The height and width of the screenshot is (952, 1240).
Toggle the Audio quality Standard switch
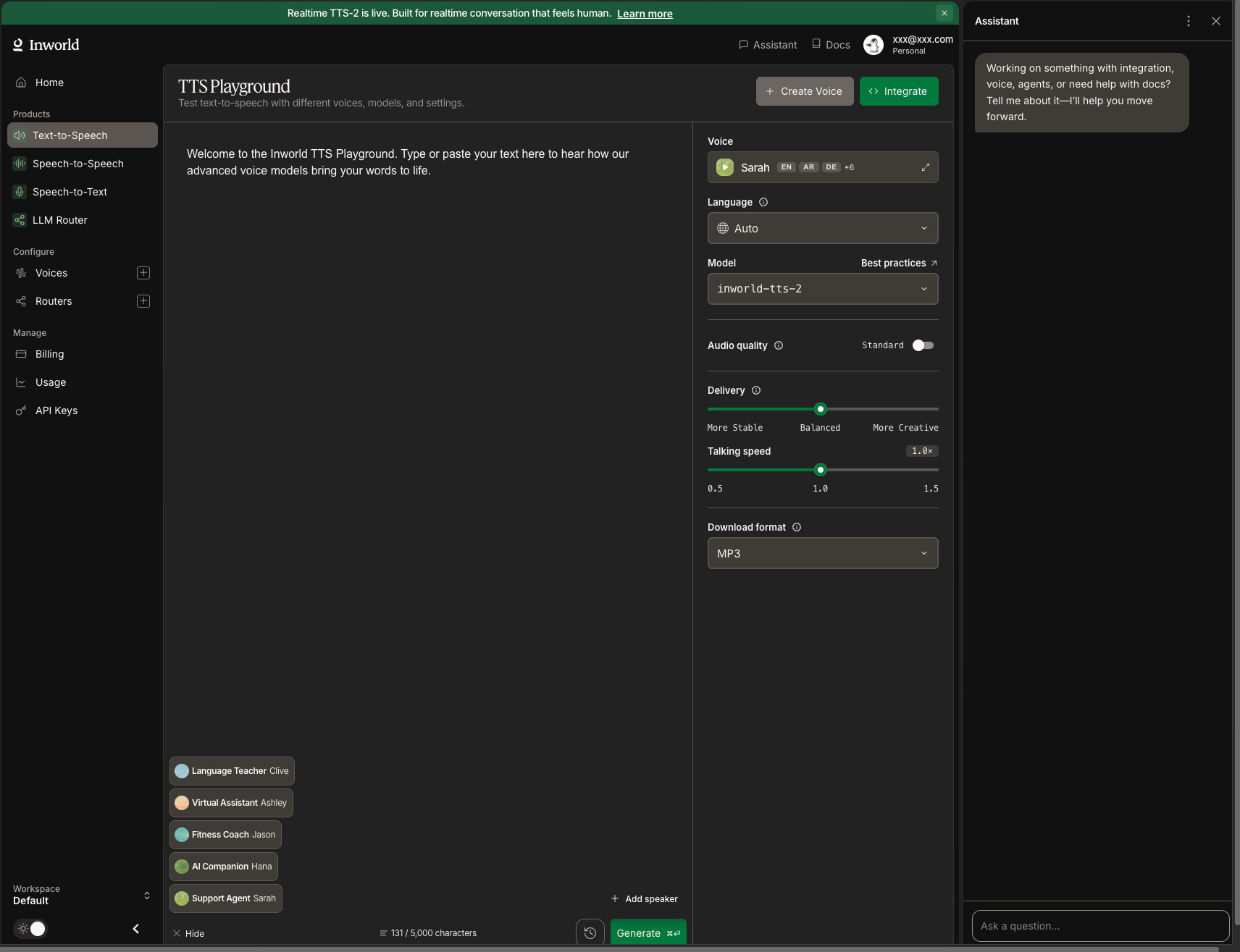tap(923, 345)
